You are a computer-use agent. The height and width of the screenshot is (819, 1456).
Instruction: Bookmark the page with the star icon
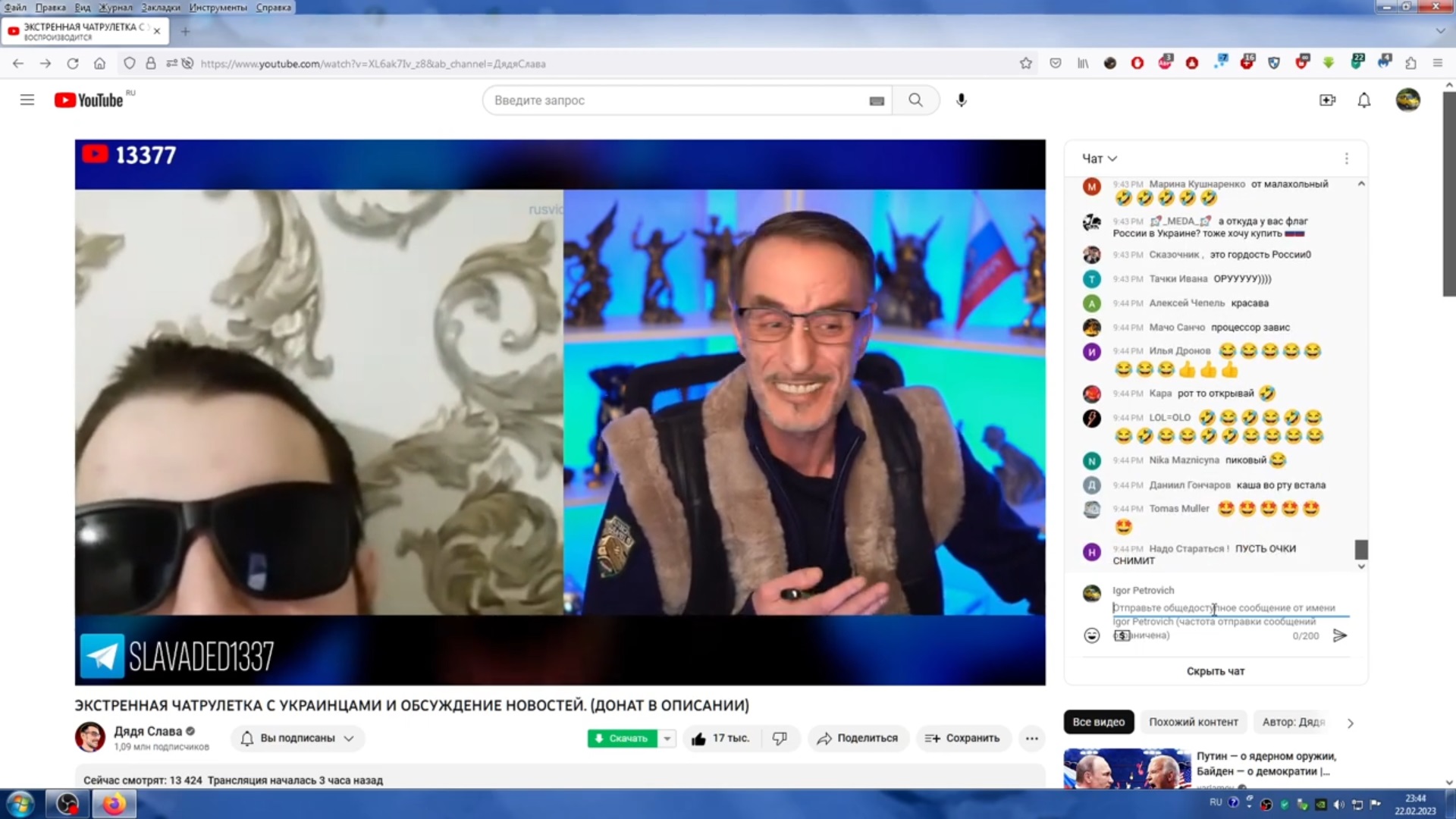1025,64
